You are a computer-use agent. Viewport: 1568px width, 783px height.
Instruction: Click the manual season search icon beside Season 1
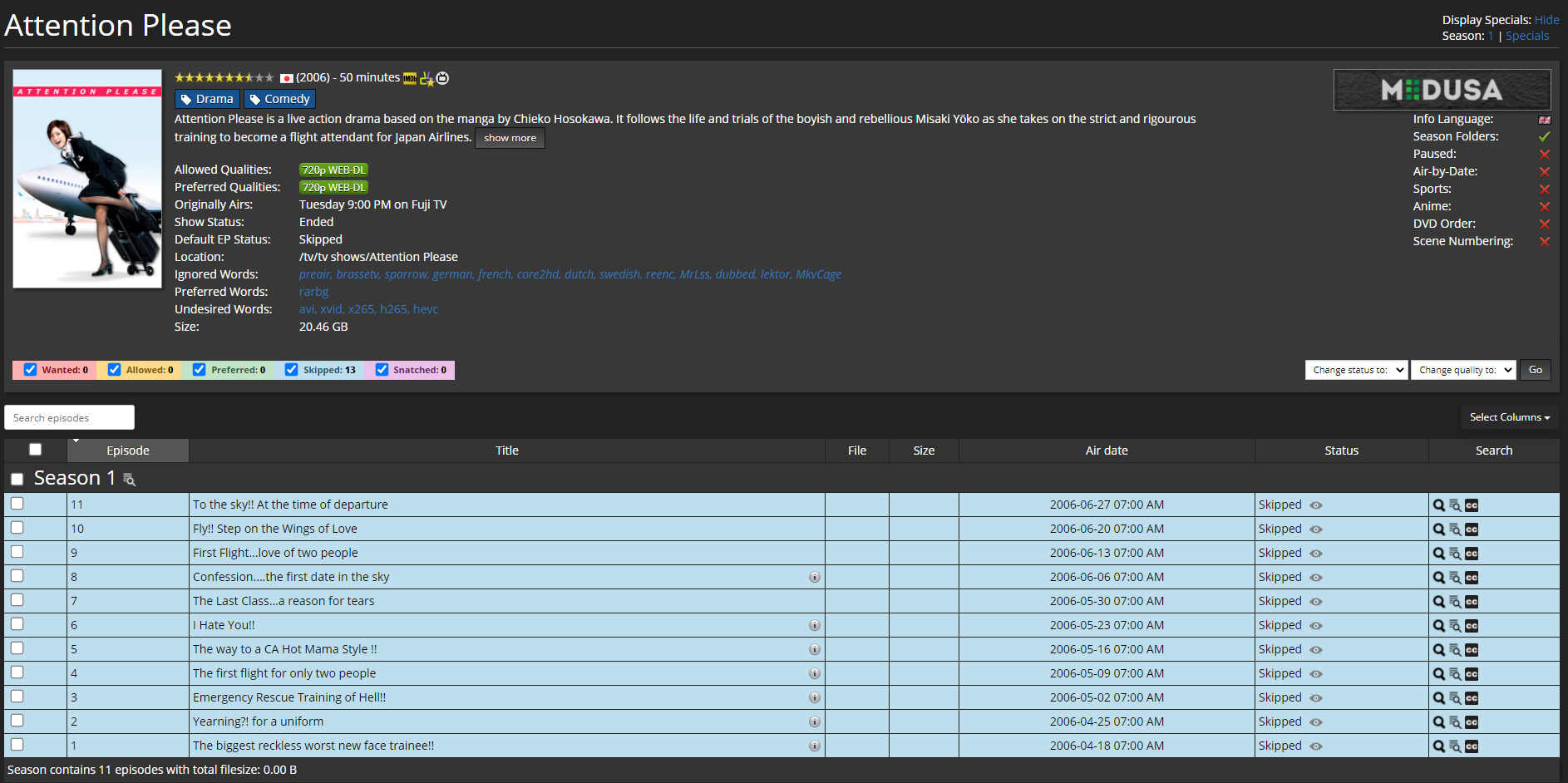click(129, 480)
